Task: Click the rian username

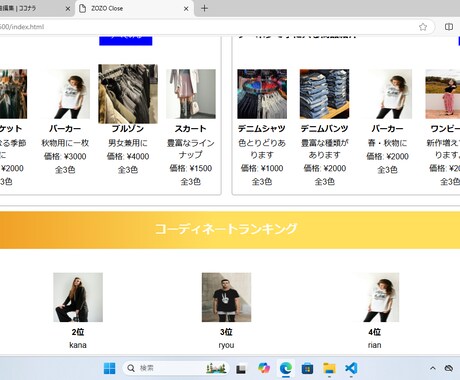Action: click(x=374, y=345)
